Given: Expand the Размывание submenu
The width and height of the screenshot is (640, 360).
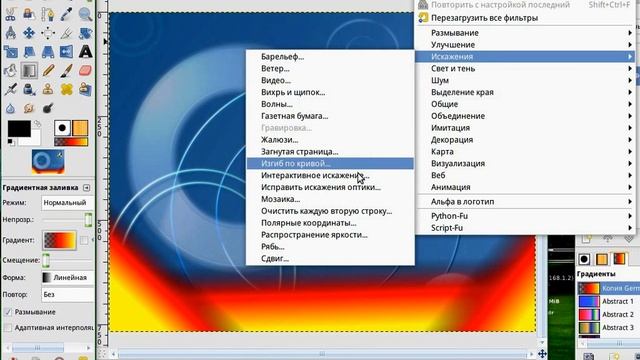Looking at the screenshot, I should point(524,33).
